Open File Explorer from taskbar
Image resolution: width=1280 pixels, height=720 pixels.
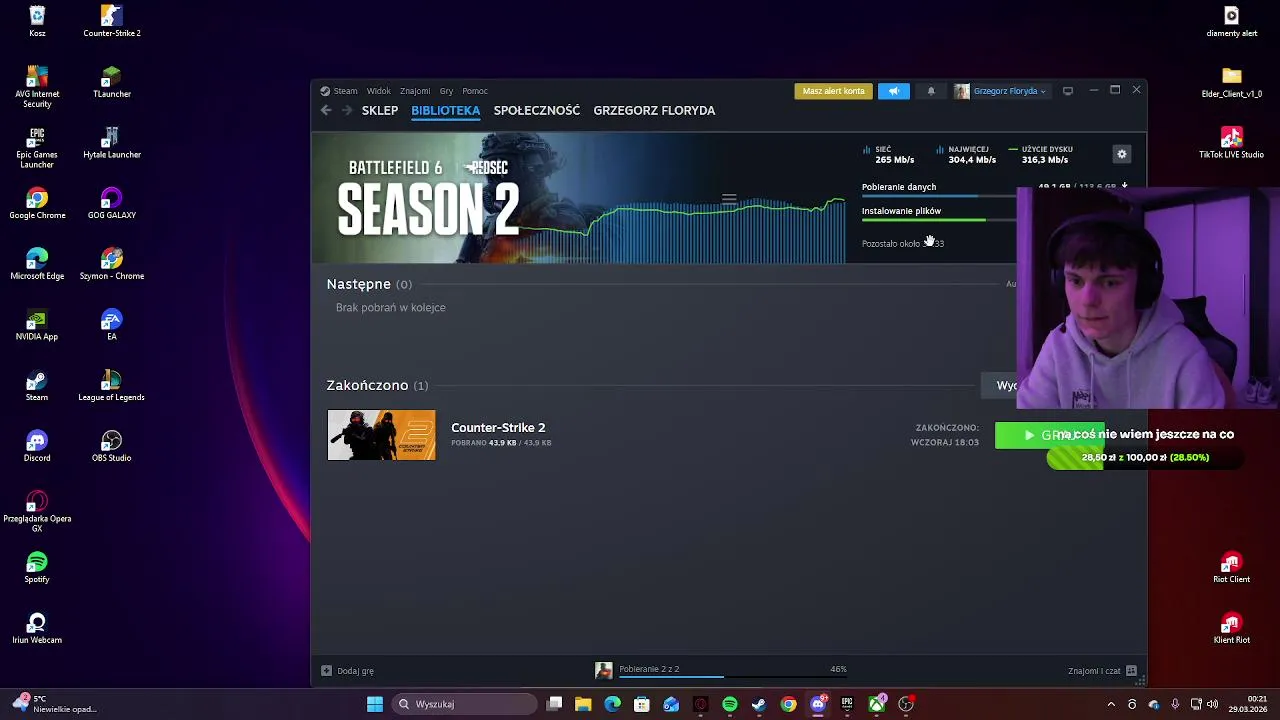click(x=583, y=704)
